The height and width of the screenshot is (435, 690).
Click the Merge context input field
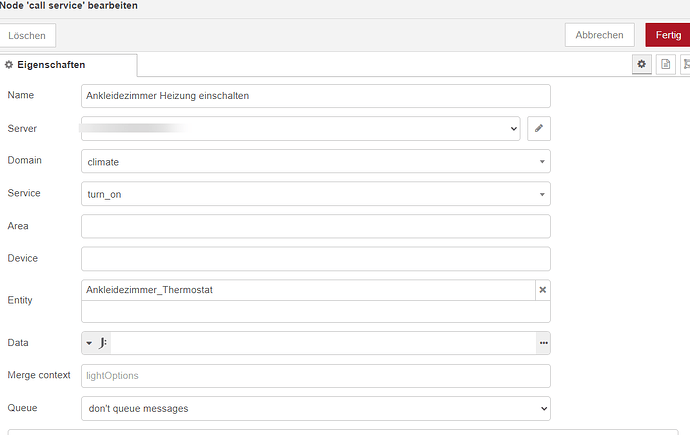[315, 375]
